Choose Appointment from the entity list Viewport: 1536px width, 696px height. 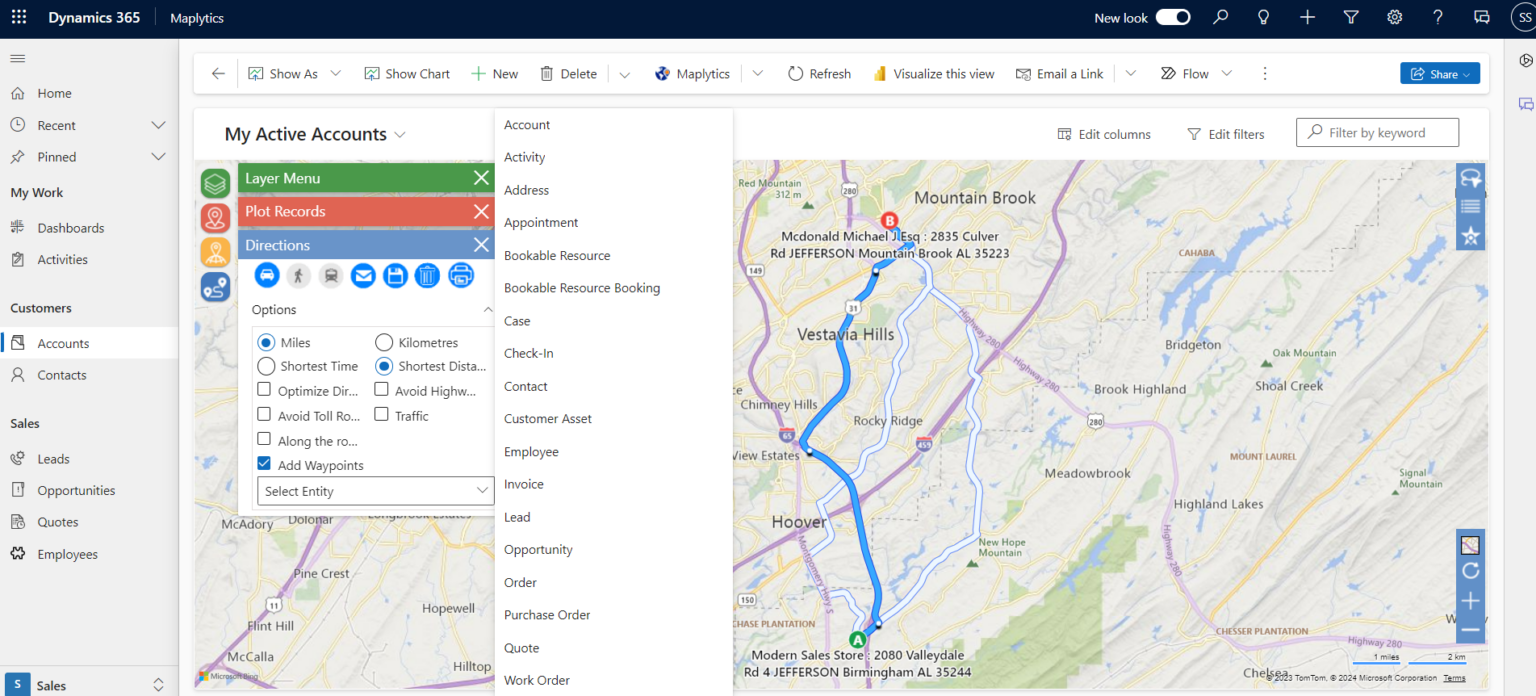coord(541,222)
